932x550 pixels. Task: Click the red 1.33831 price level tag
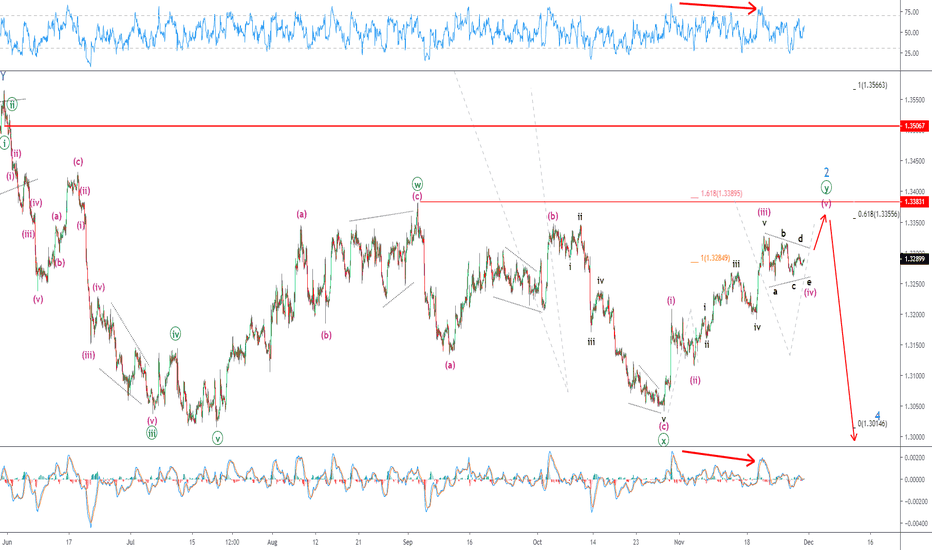pyautogui.click(x=913, y=202)
